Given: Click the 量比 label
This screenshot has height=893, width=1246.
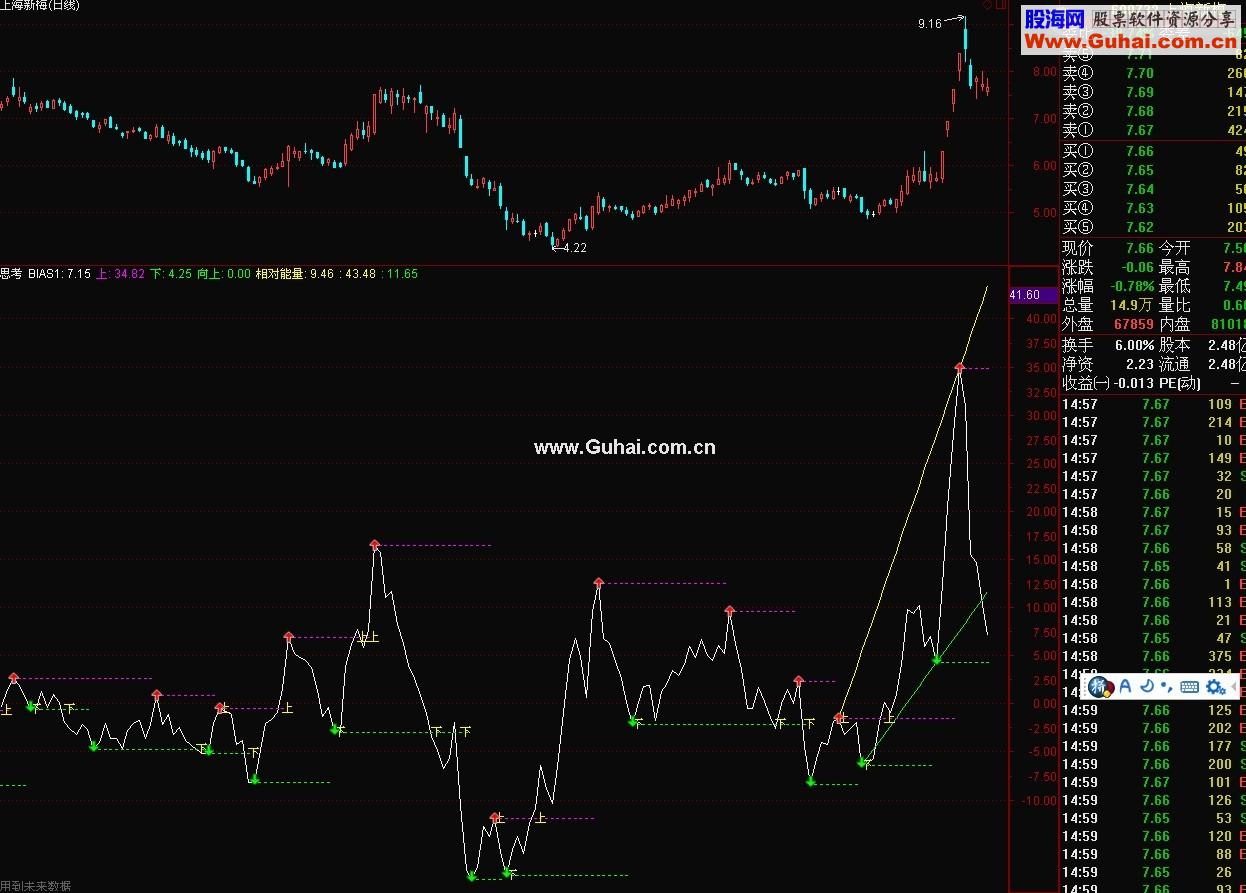Looking at the screenshot, I should [1174, 305].
